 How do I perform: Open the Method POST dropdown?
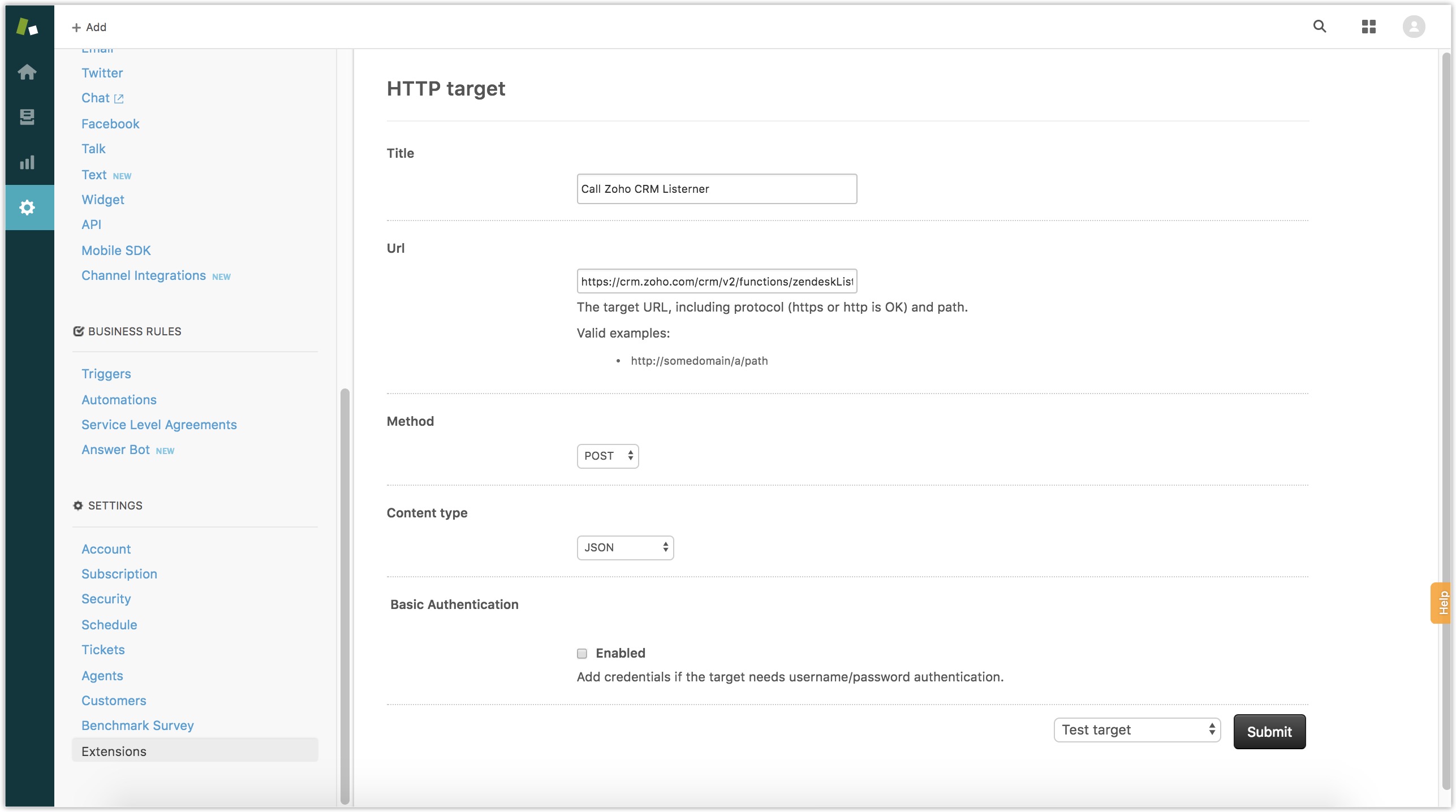pos(608,456)
